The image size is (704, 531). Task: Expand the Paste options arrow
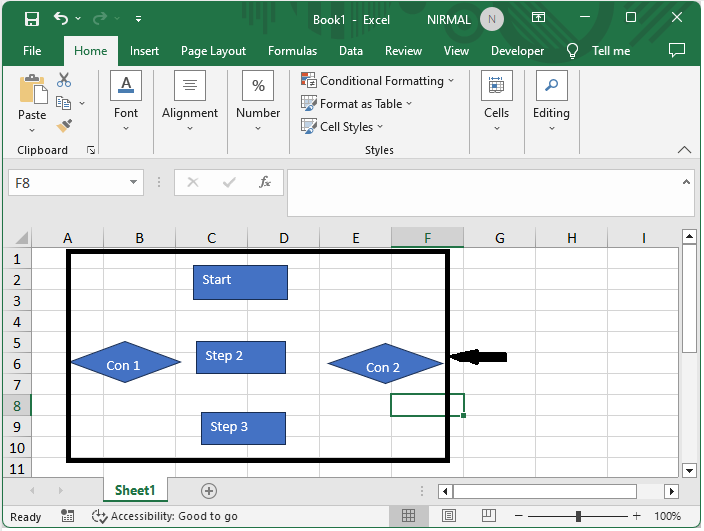coord(32,130)
